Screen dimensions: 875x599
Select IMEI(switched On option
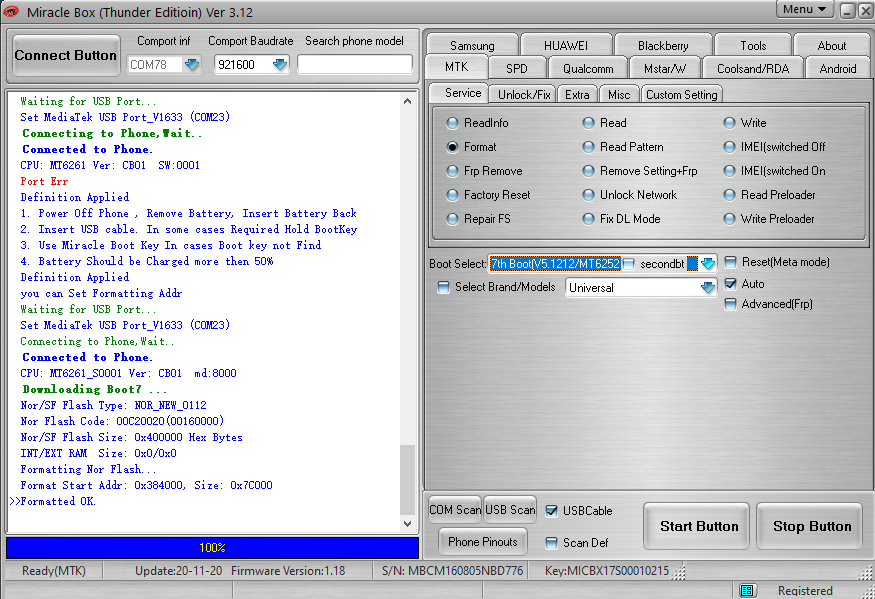click(x=729, y=171)
